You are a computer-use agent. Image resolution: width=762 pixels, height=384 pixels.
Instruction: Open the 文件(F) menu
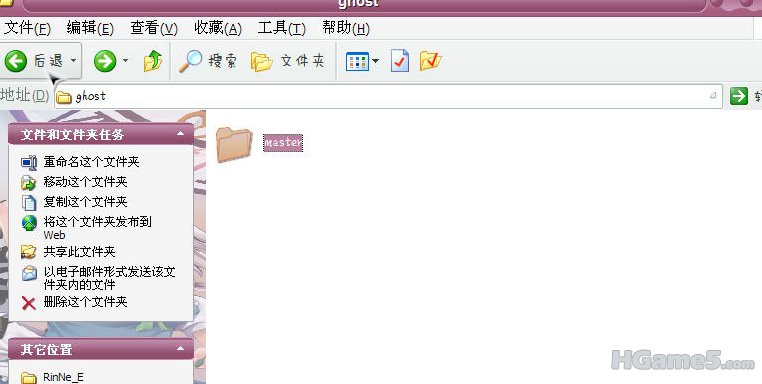pos(27,28)
